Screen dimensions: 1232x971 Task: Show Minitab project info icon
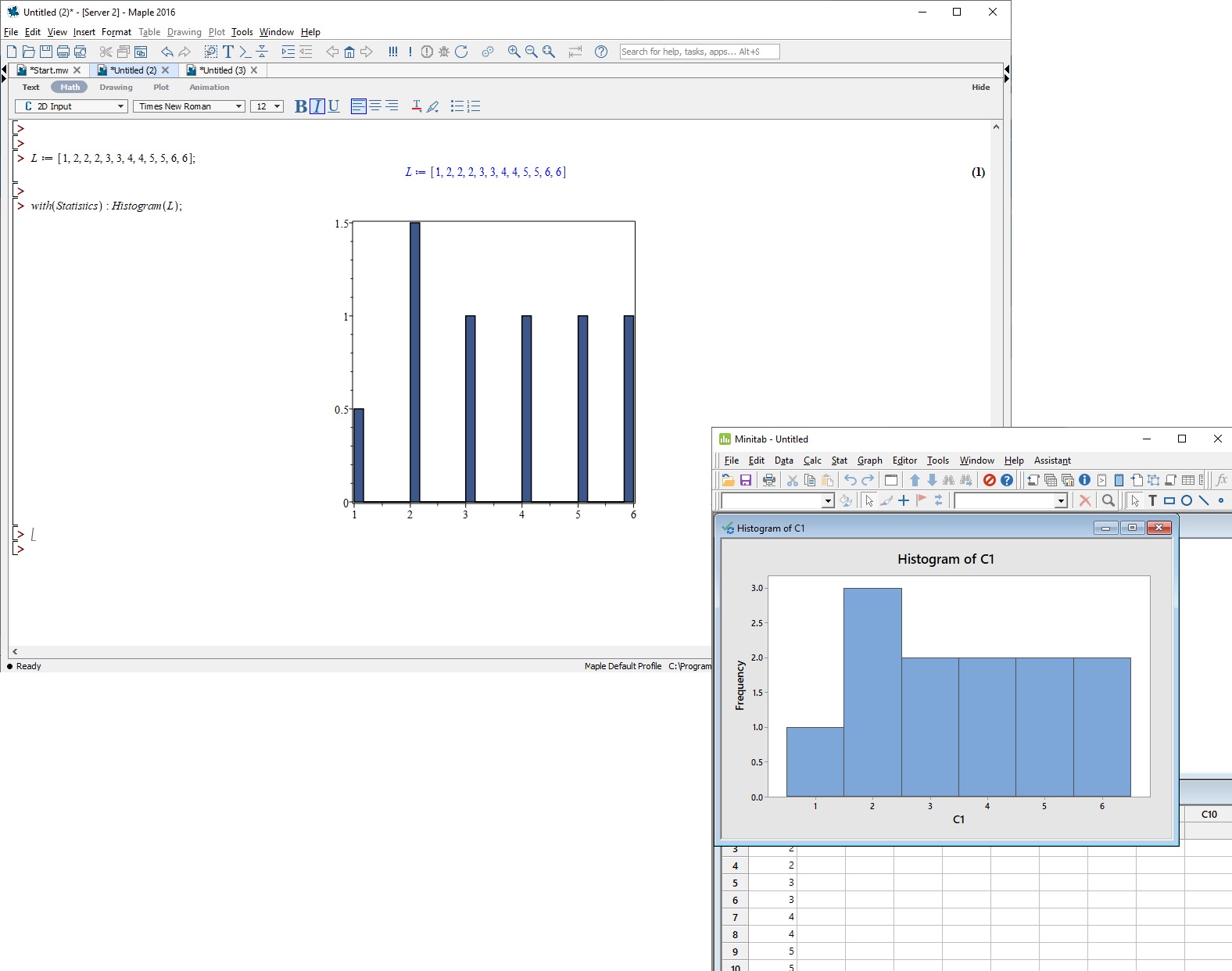(x=1084, y=480)
